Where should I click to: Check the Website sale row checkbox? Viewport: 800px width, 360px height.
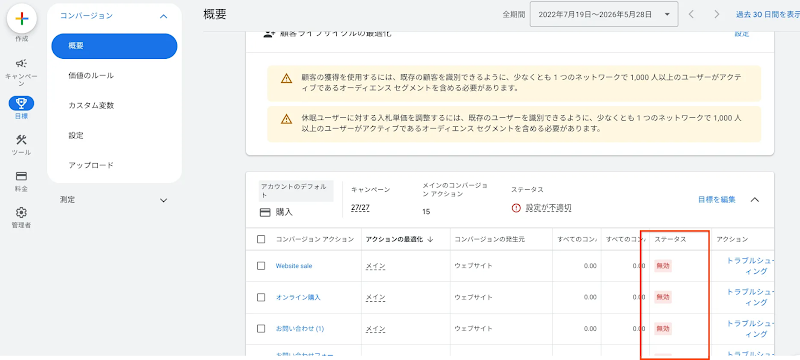(261, 266)
